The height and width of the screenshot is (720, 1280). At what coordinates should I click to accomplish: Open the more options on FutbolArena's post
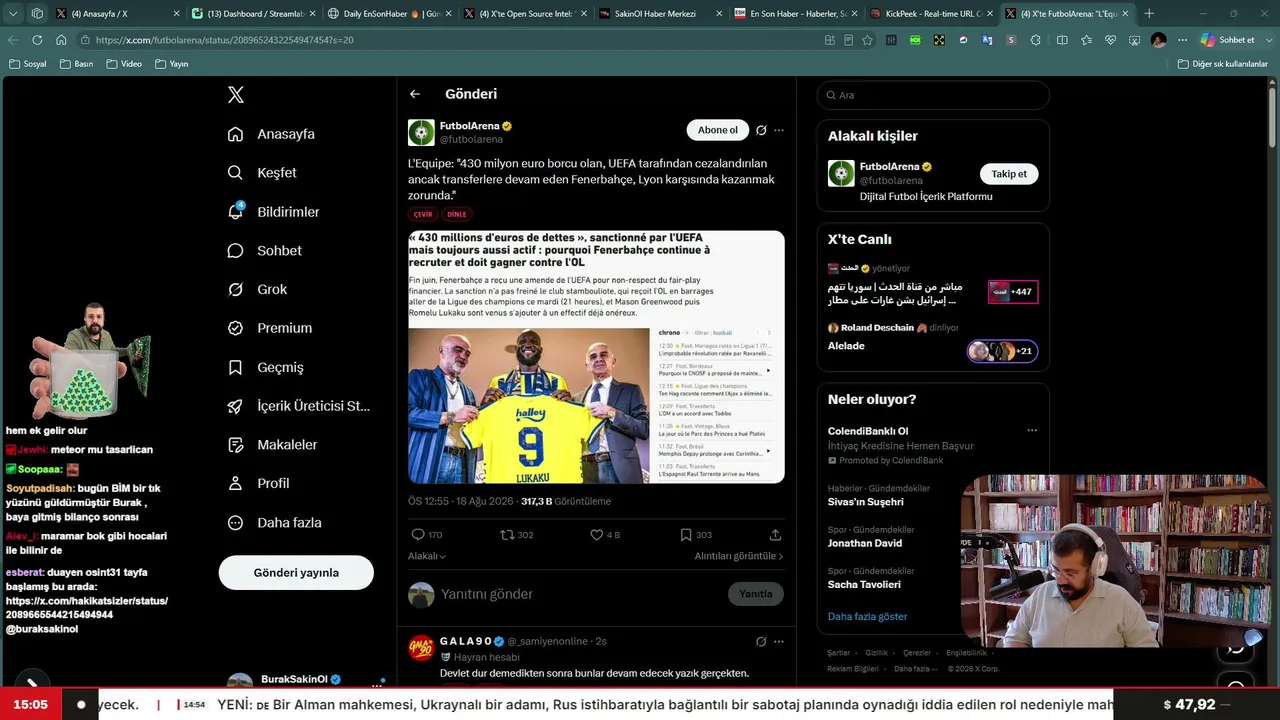pyautogui.click(x=779, y=130)
